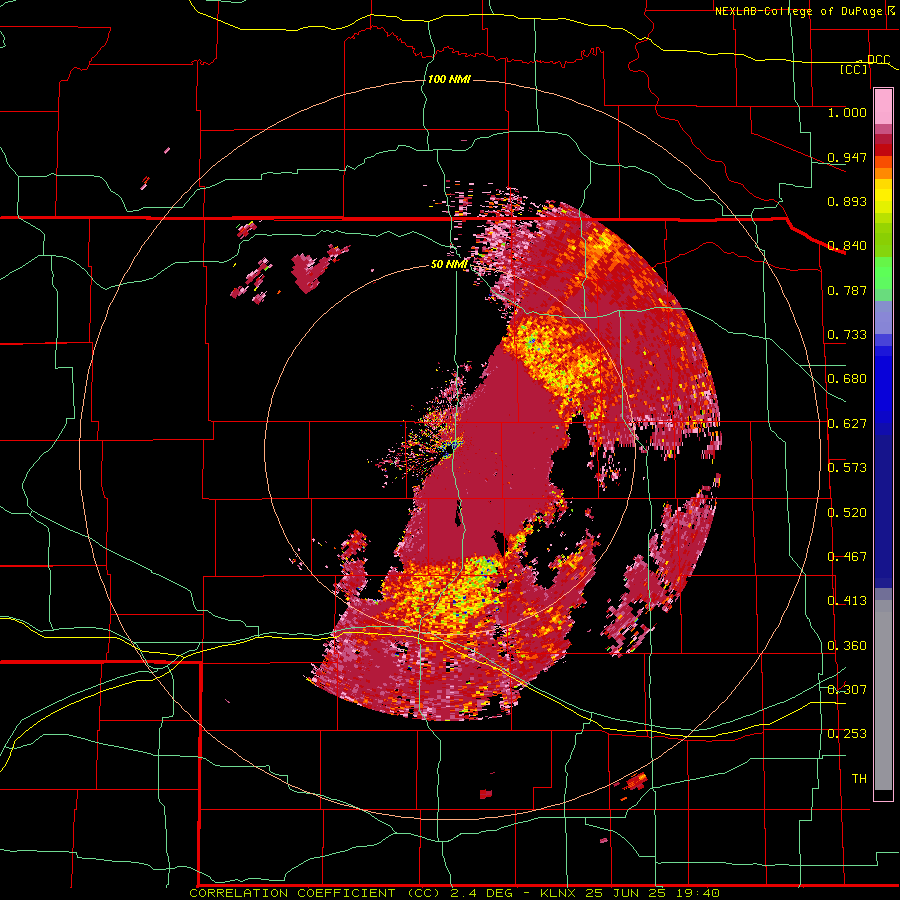Image resolution: width=900 pixels, height=900 pixels.
Task: Click the 0.627 color scale label
Action: 847,424
